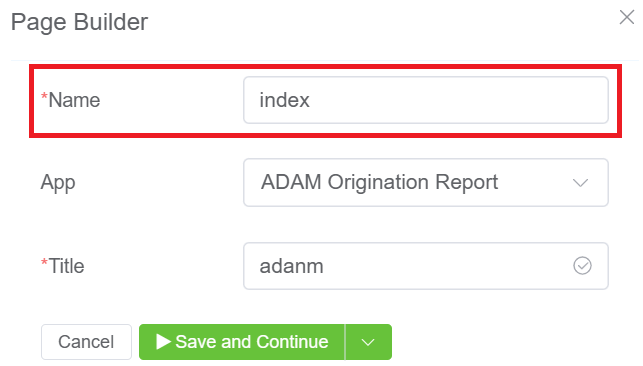The width and height of the screenshot is (643, 366).
Task: Click the red asterisk beside Title
Action: pyautogui.click(x=44, y=262)
